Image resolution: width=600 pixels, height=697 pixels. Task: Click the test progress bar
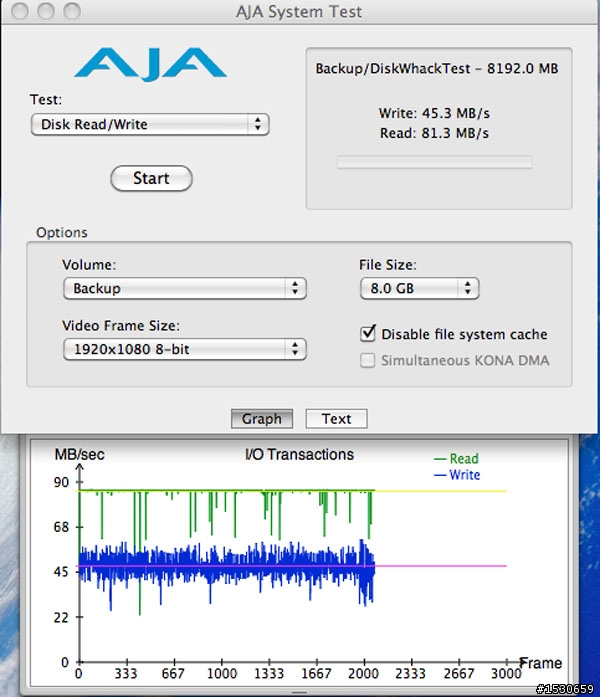(435, 162)
